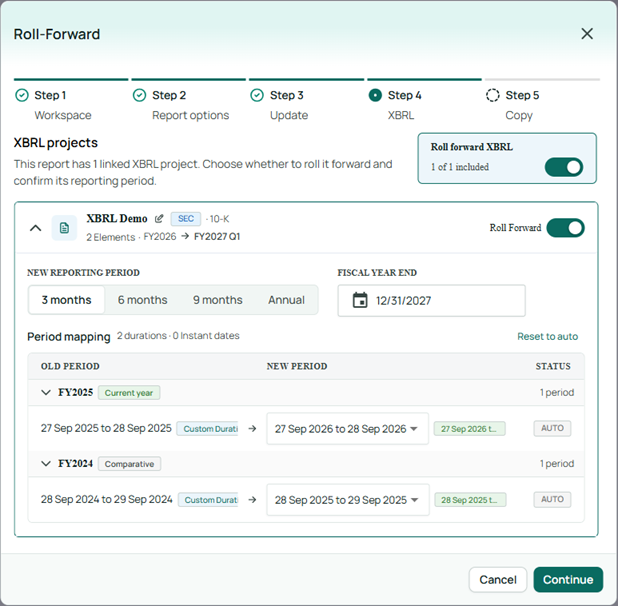This screenshot has width=618, height=606.
Task: Click the green 27 Sep 2026 tag
Action: tap(469, 429)
